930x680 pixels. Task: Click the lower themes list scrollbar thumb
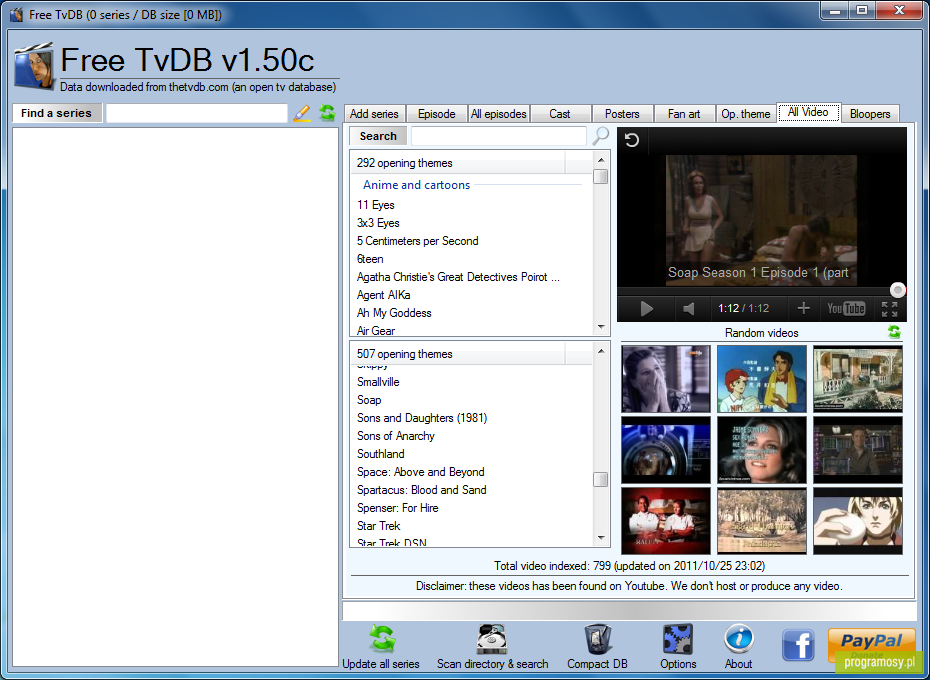tap(601, 479)
